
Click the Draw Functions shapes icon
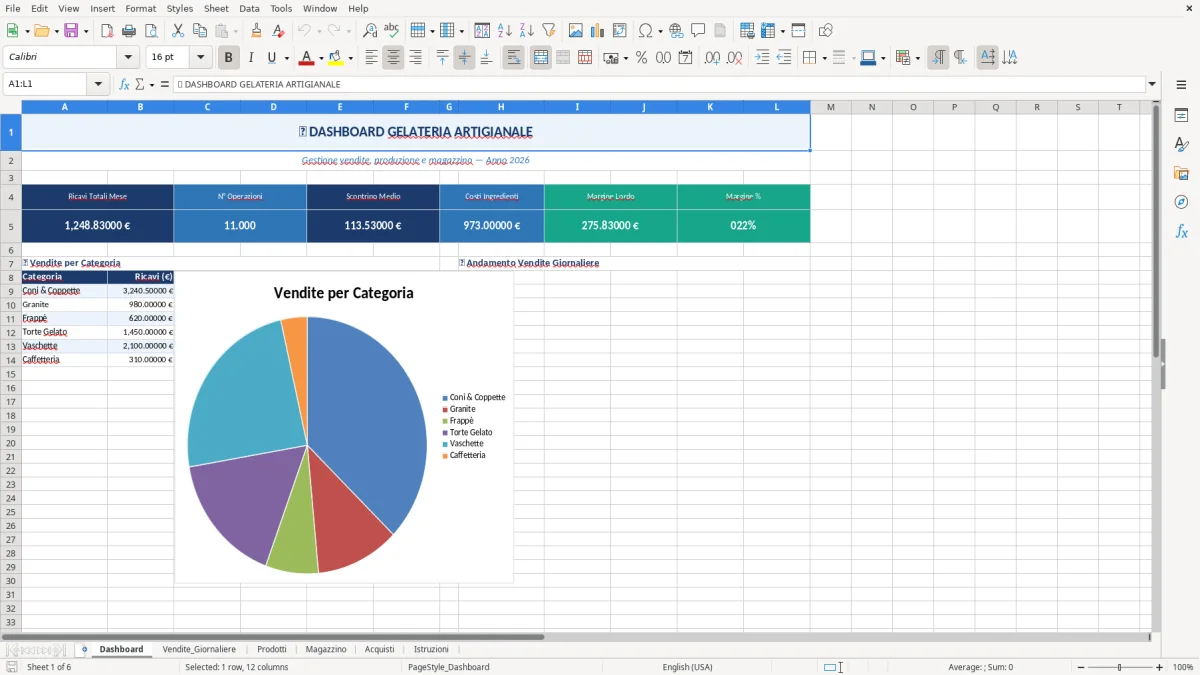click(x=826, y=31)
